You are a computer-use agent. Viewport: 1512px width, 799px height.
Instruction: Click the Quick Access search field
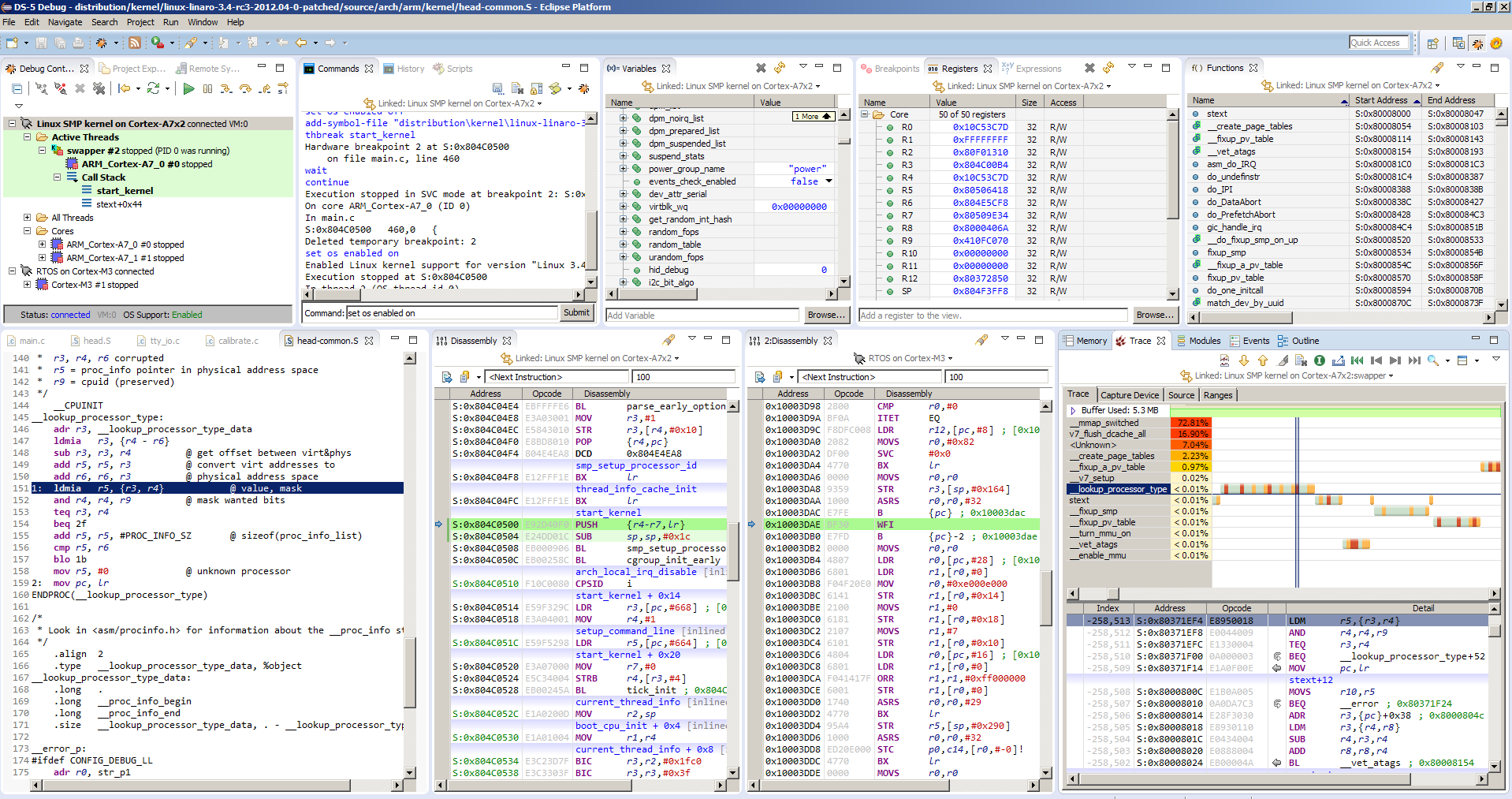point(1378,43)
